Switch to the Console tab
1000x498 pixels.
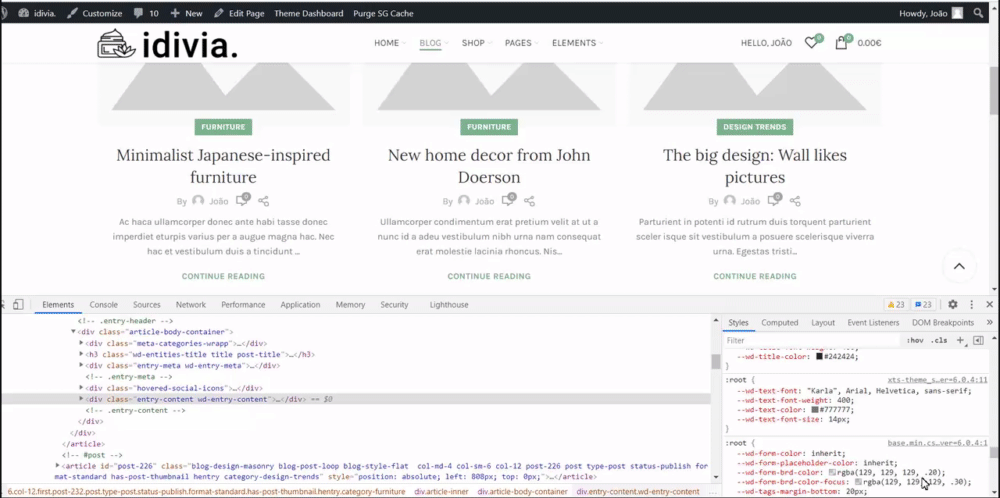pos(103,305)
